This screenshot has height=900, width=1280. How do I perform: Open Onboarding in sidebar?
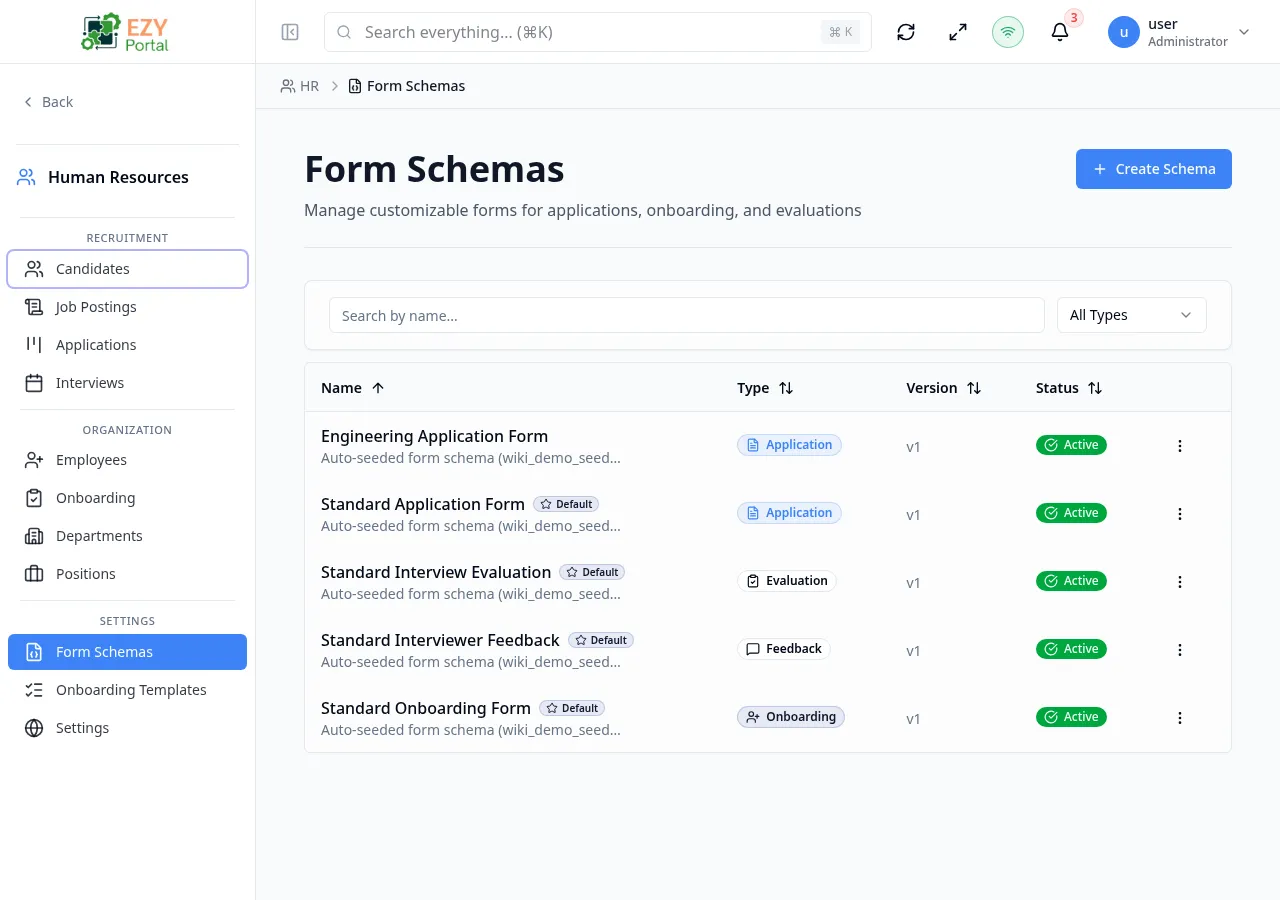(x=127, y=498)
